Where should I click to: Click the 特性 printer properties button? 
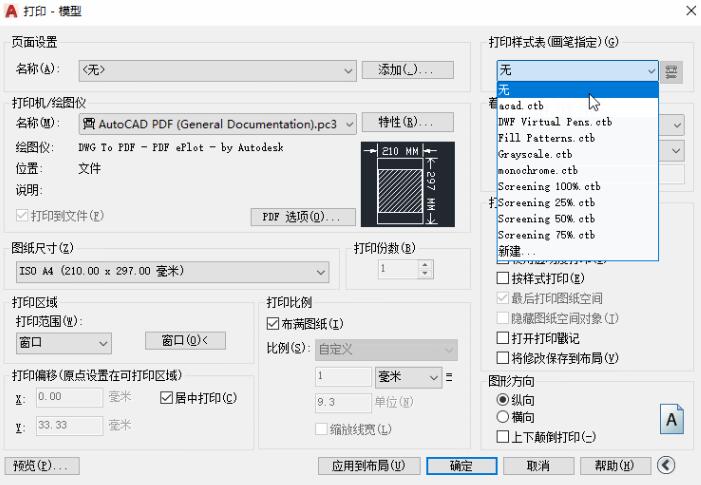coord(407,122)
